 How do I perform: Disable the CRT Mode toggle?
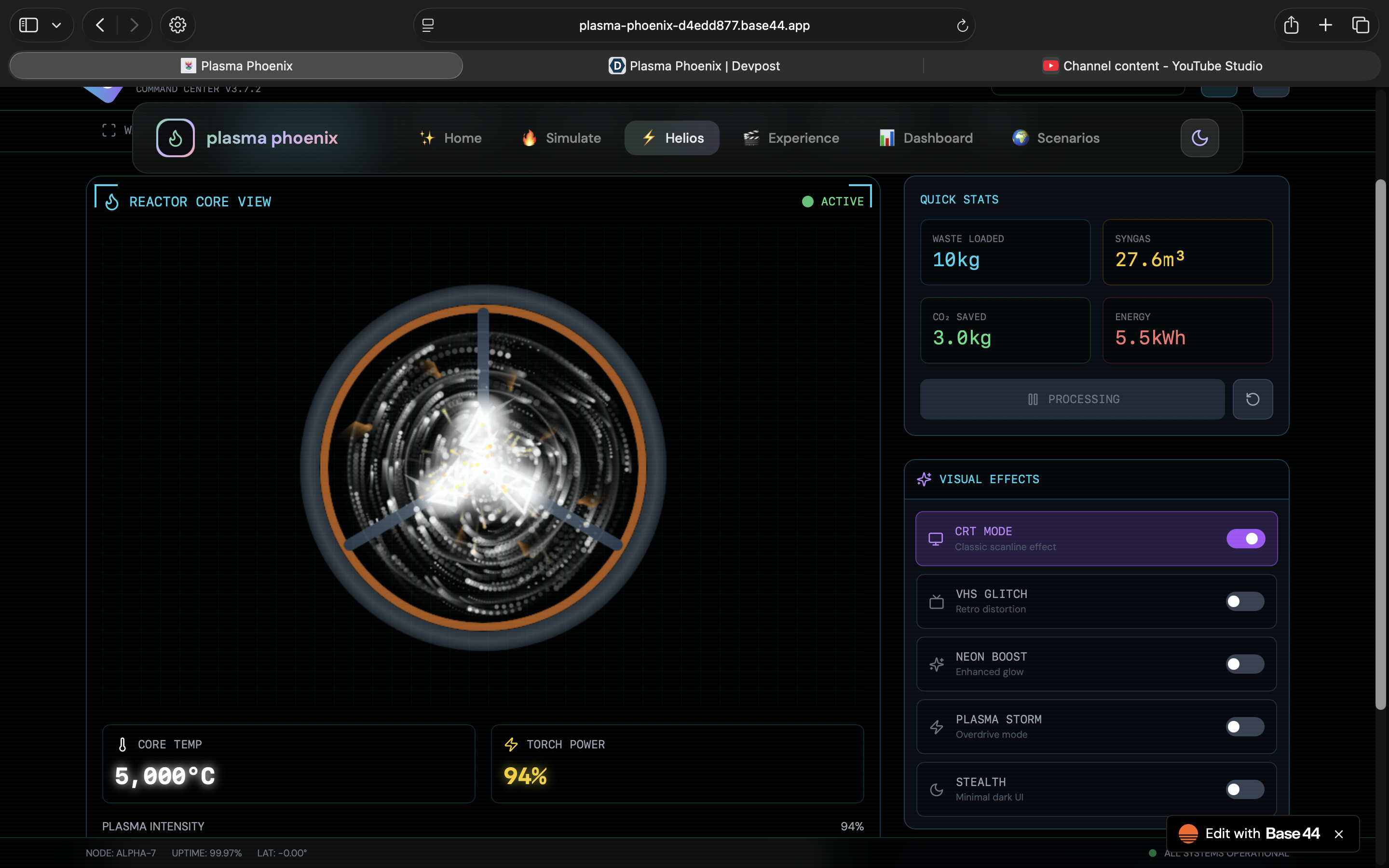point(1245,539)
